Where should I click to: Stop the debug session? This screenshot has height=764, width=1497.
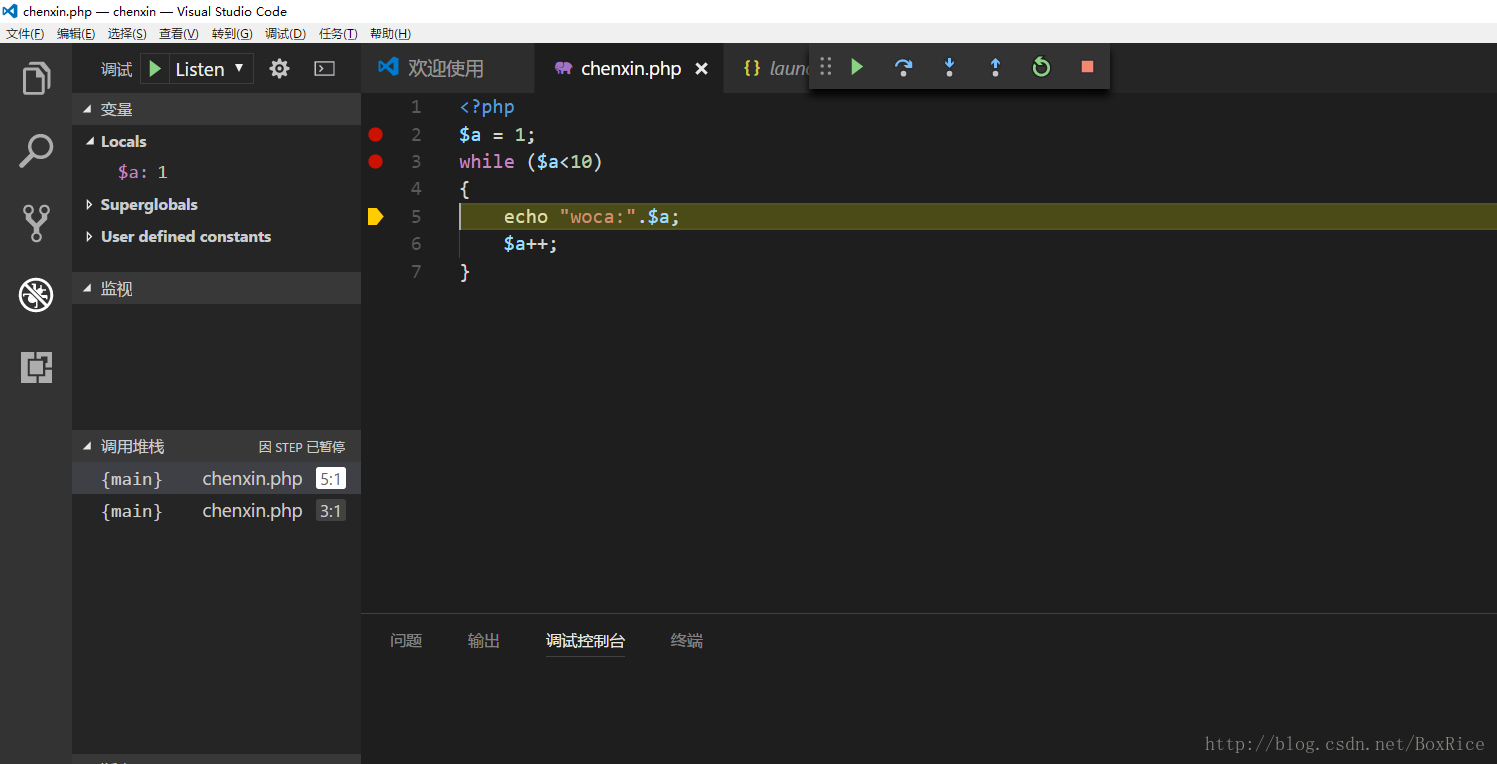point(1087,67)
